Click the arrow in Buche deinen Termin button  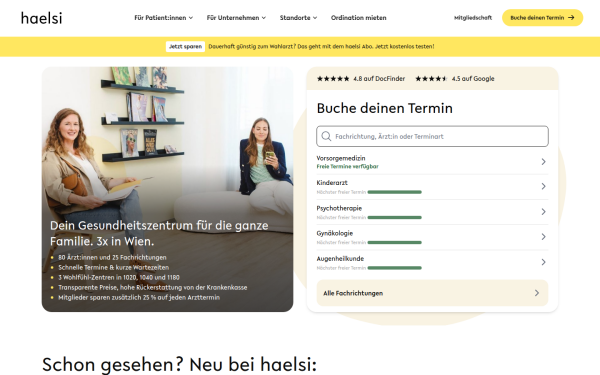571,18
